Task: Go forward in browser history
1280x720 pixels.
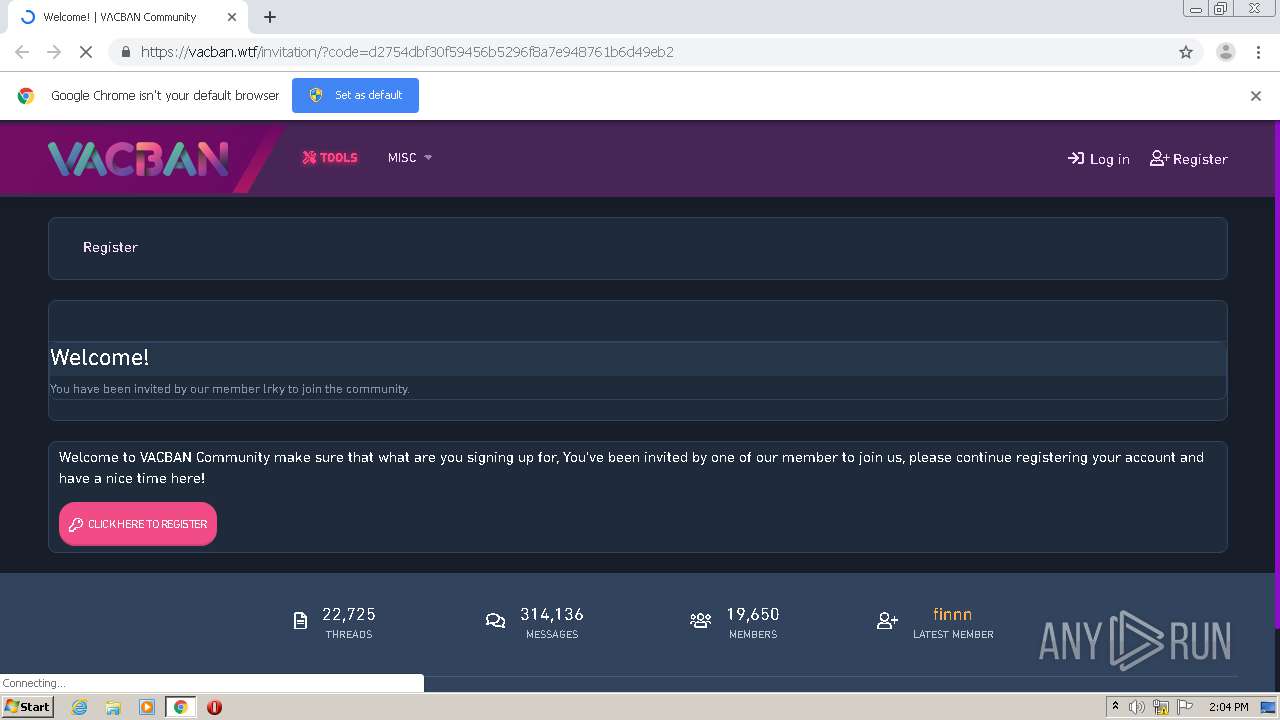Action: pyautogui.click(x=54, y=52)
